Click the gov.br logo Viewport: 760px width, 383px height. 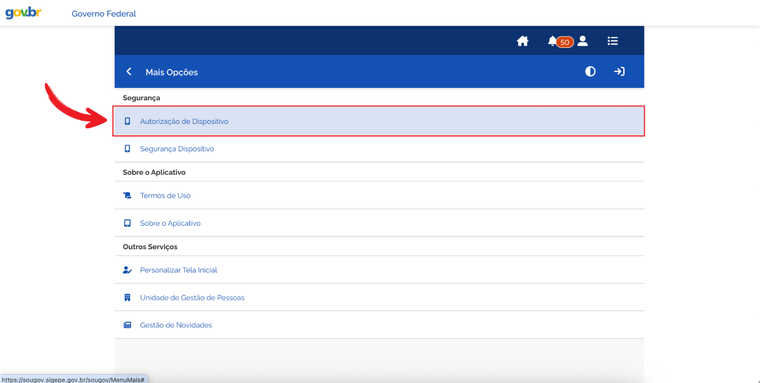23,13
